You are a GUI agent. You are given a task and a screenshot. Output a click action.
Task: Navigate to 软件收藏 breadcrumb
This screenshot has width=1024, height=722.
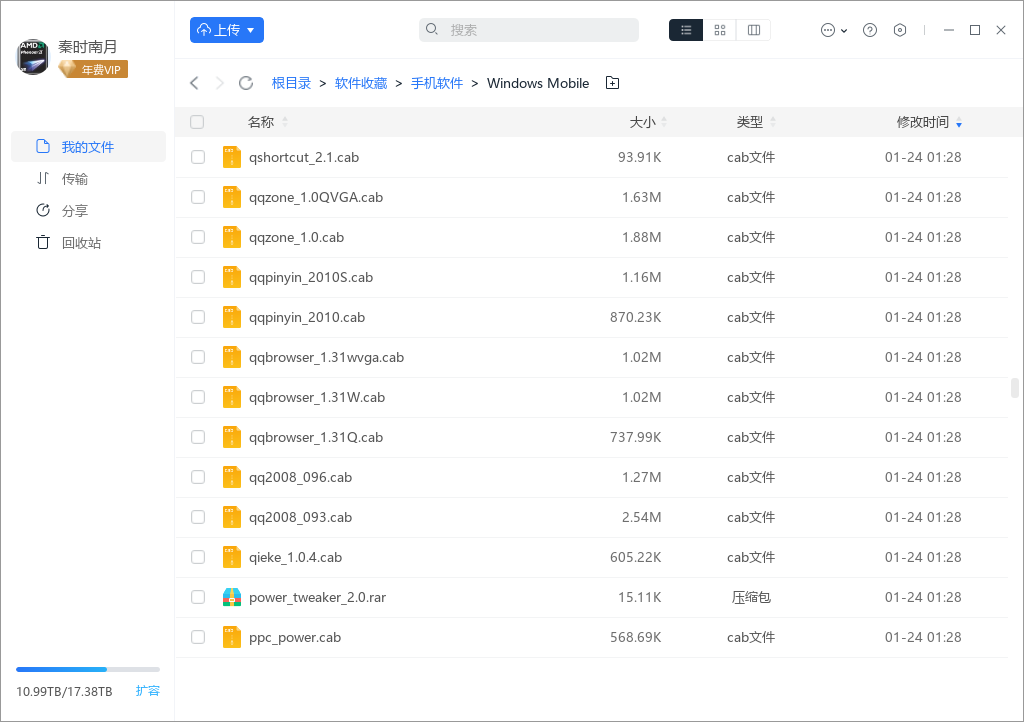click(361, 83)
